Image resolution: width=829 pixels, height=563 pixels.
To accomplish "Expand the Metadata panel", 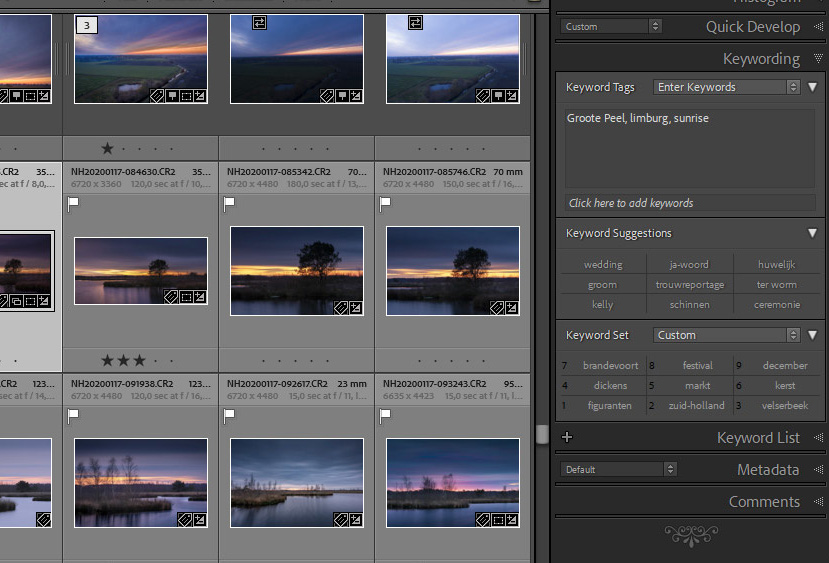I will point(818,469).
